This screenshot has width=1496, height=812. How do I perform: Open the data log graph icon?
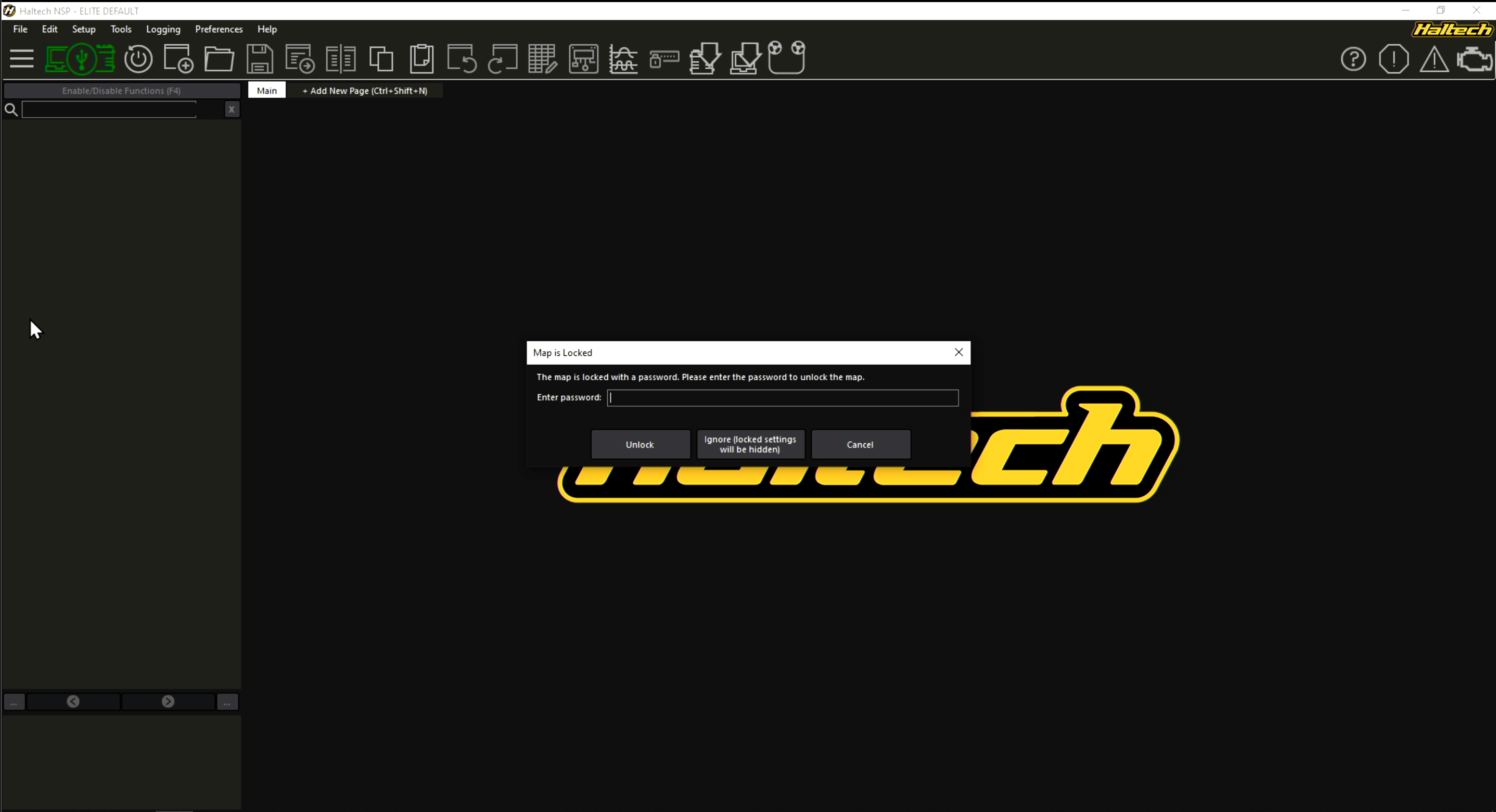tap(624, 59)
